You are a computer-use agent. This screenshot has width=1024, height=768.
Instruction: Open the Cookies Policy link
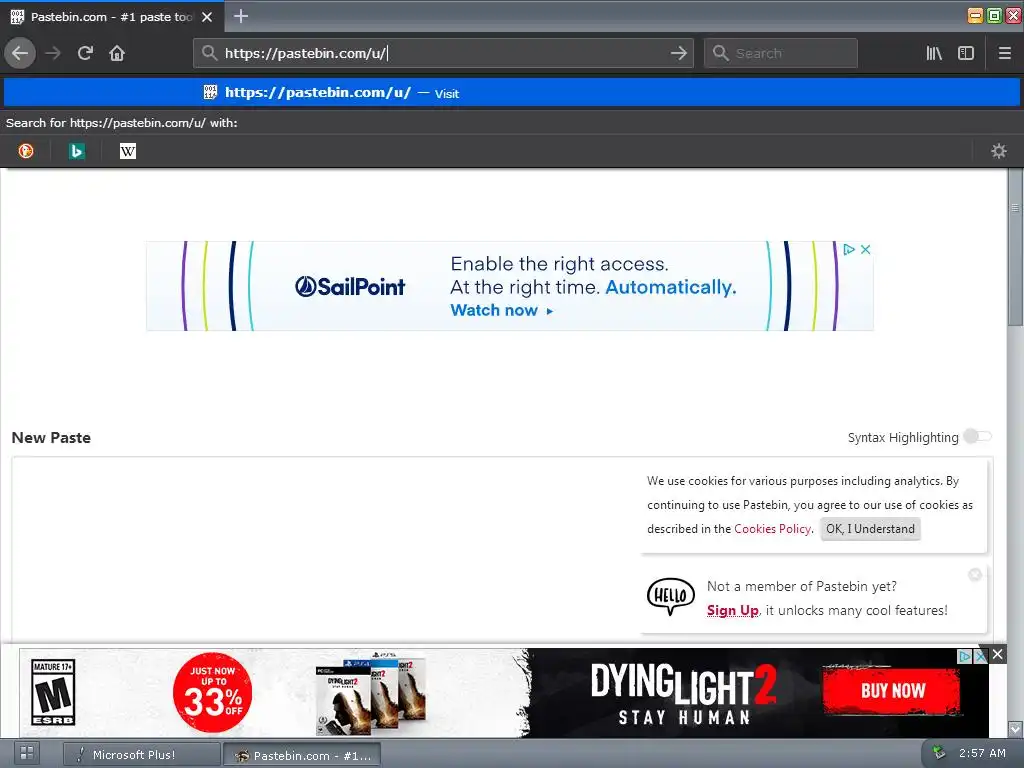pos(772,528)
